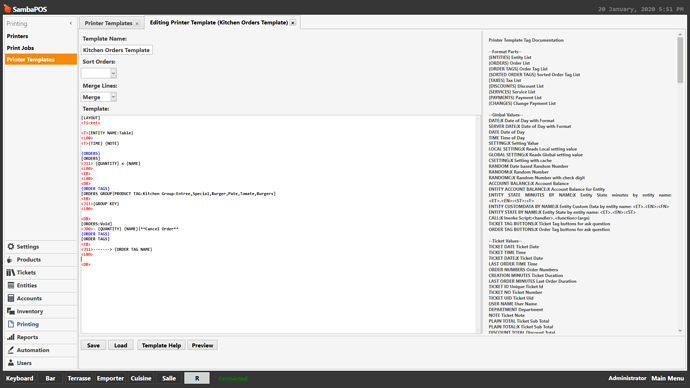Select the Terrasse department button
Viewport: 690px width, 388px height.
pyautogui.click(x=79, y=378)
